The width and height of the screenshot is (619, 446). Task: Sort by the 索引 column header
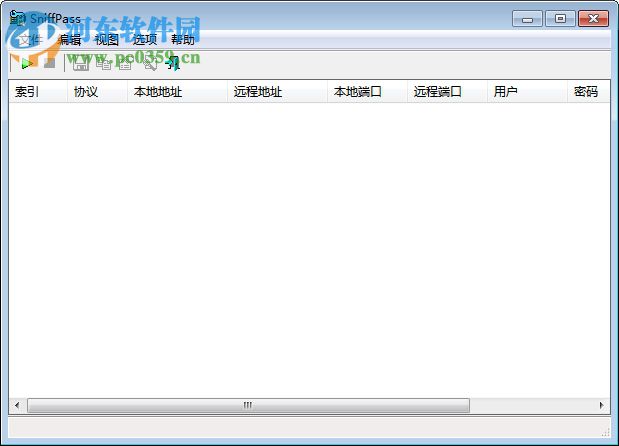click(x=38, y=92)
